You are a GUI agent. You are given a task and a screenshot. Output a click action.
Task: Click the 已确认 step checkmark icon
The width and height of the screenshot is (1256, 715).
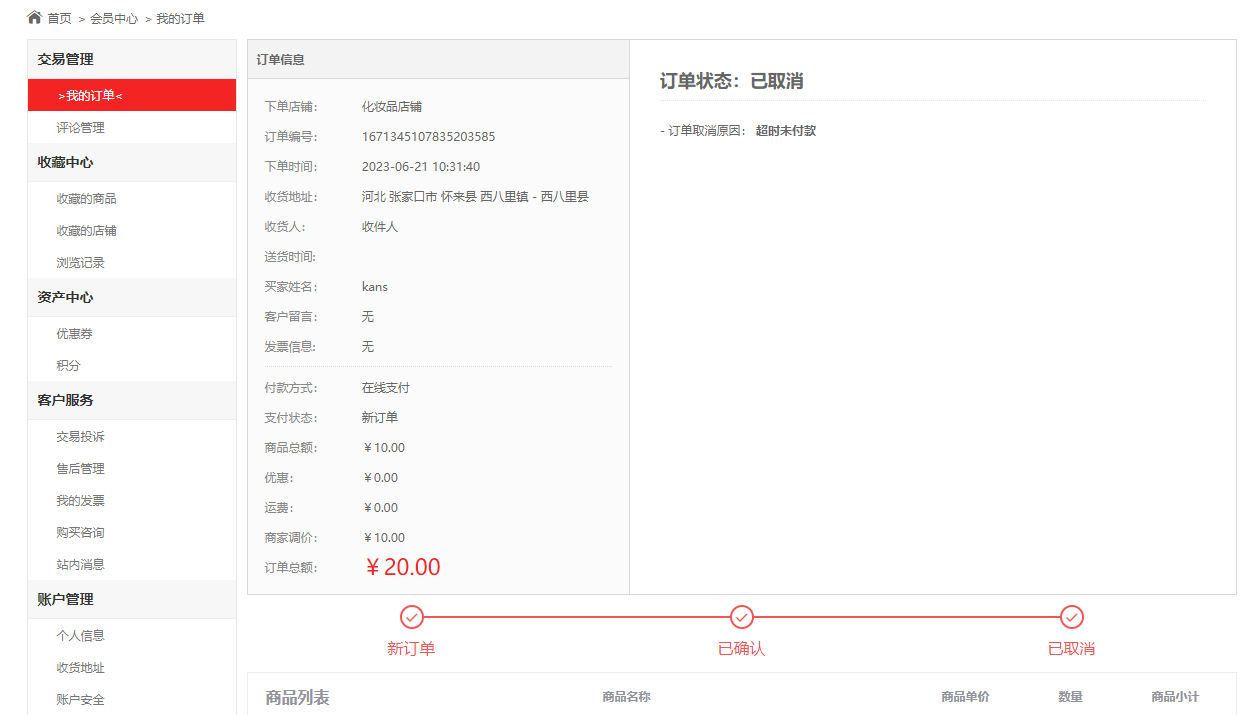pos(742,617)
